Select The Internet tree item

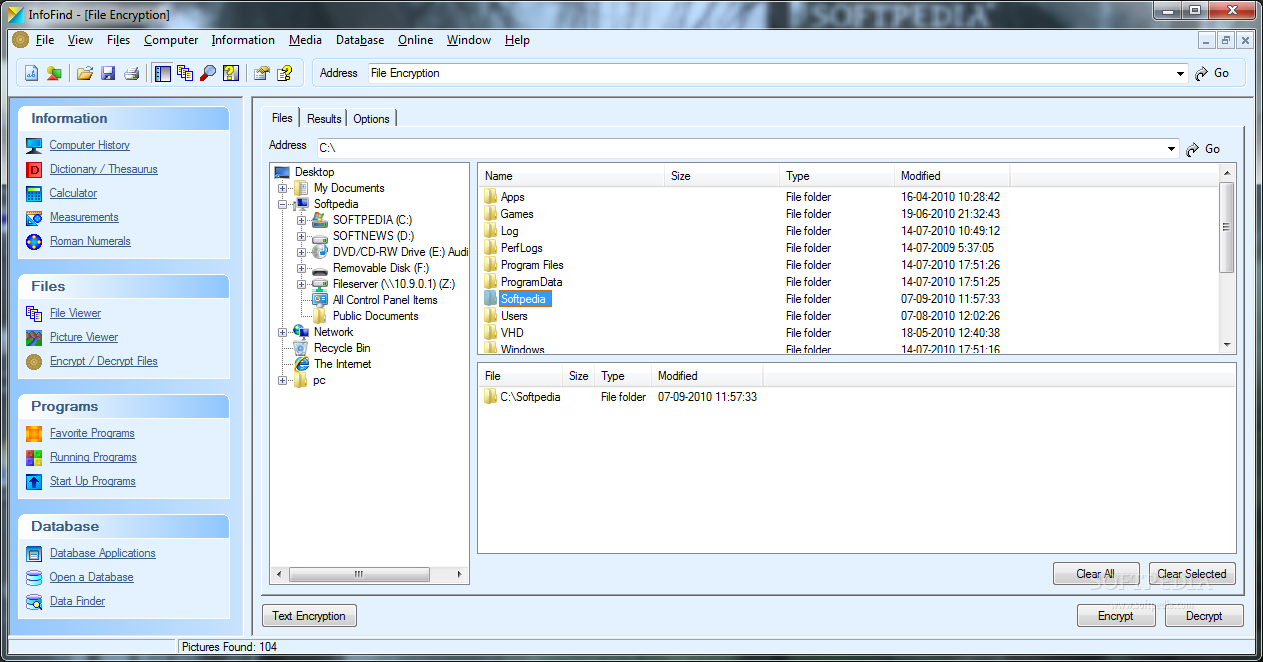click(x=342, y=364)
